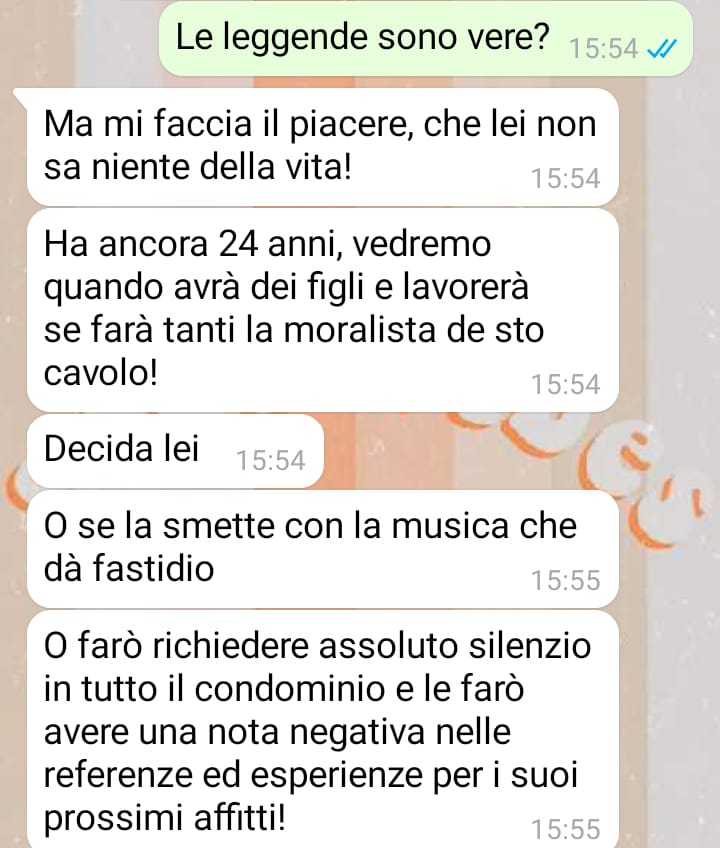Select the 'Ma mi faccia il piacere' message bubble
The width and height of the screenshot is (720, 848).
click(x=322, y=147)
